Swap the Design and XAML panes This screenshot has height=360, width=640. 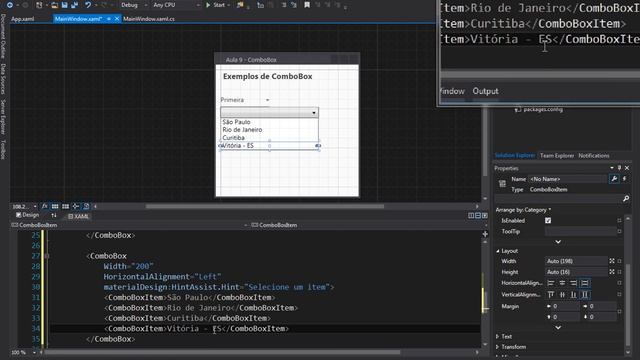(54, 216)
